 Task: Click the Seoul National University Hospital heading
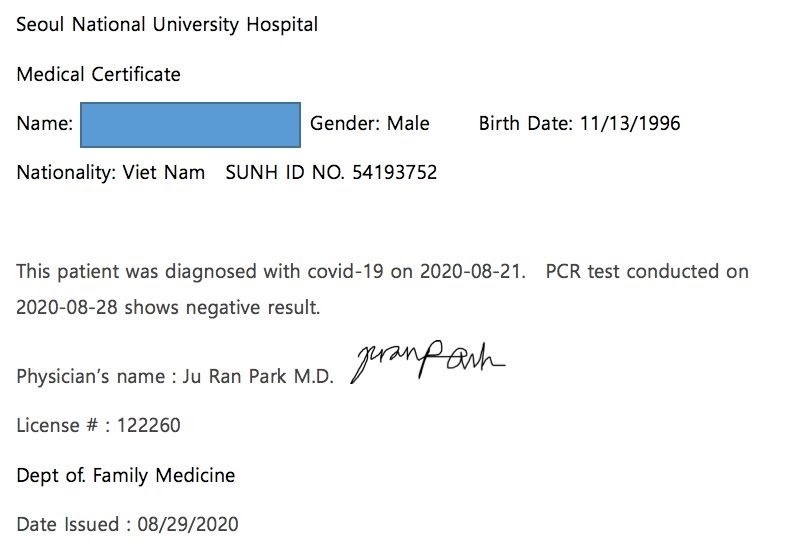point(167,24)
